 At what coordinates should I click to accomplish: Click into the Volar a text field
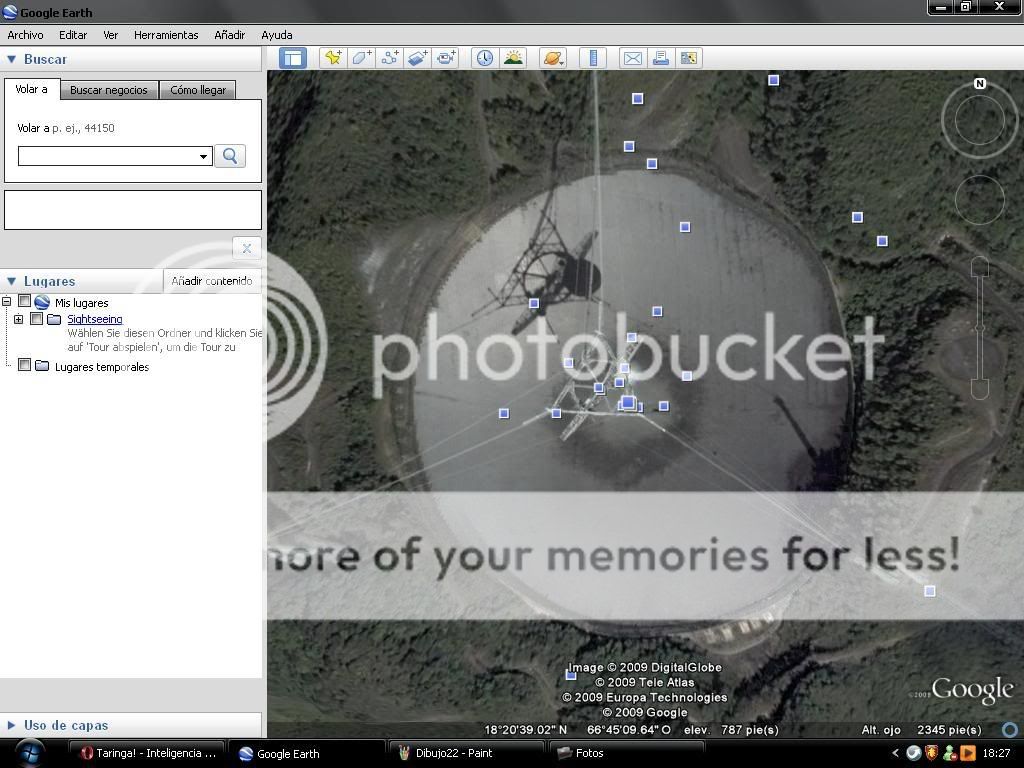107,156
